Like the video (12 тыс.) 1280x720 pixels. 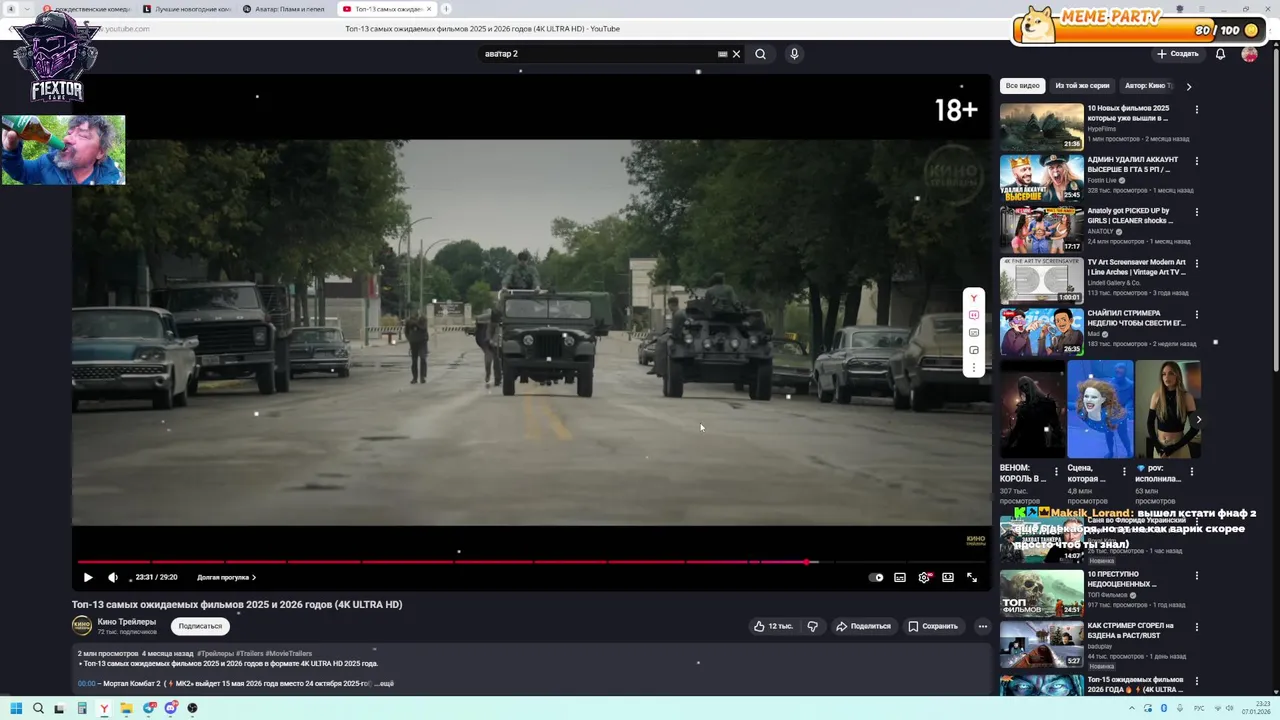(x=773, y=626)
